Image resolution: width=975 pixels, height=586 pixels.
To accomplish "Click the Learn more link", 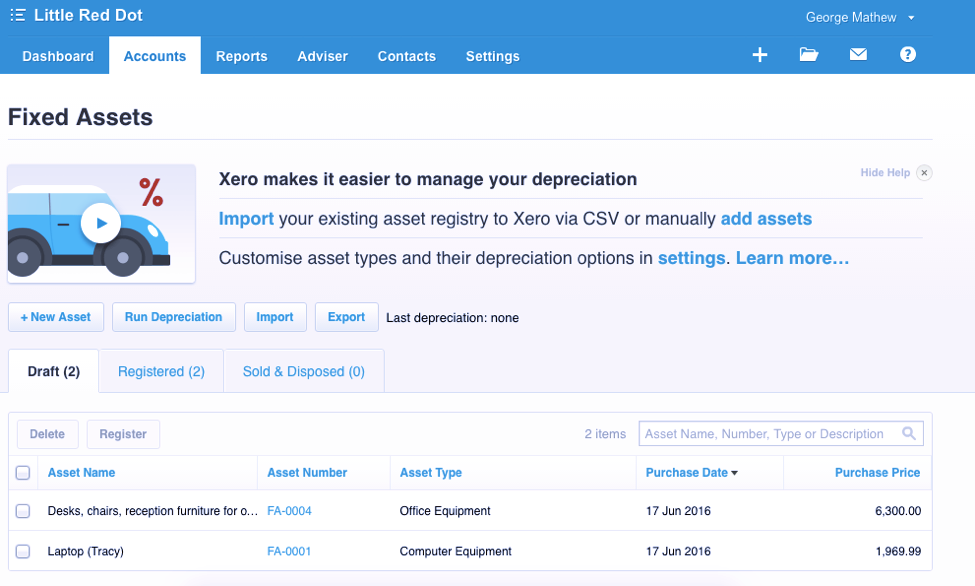I will [x=792, y=258].
